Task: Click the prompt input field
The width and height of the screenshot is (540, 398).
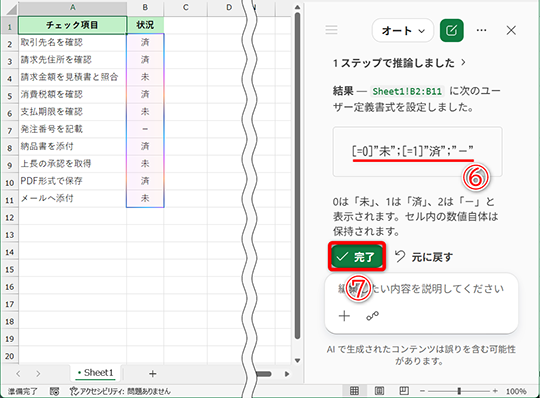Action: [421, 289]
